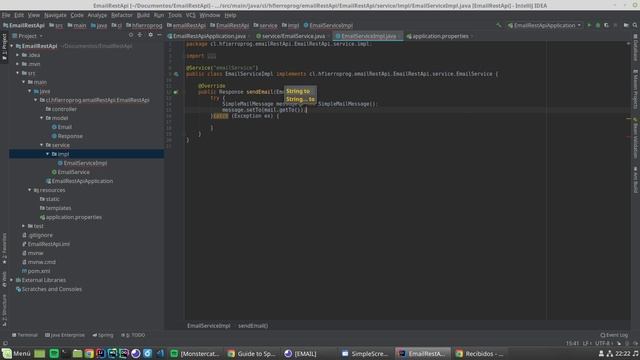Switch to application.properties editor tab
The height and width of the screenshot is (360, 640).
tap(440, 36)
